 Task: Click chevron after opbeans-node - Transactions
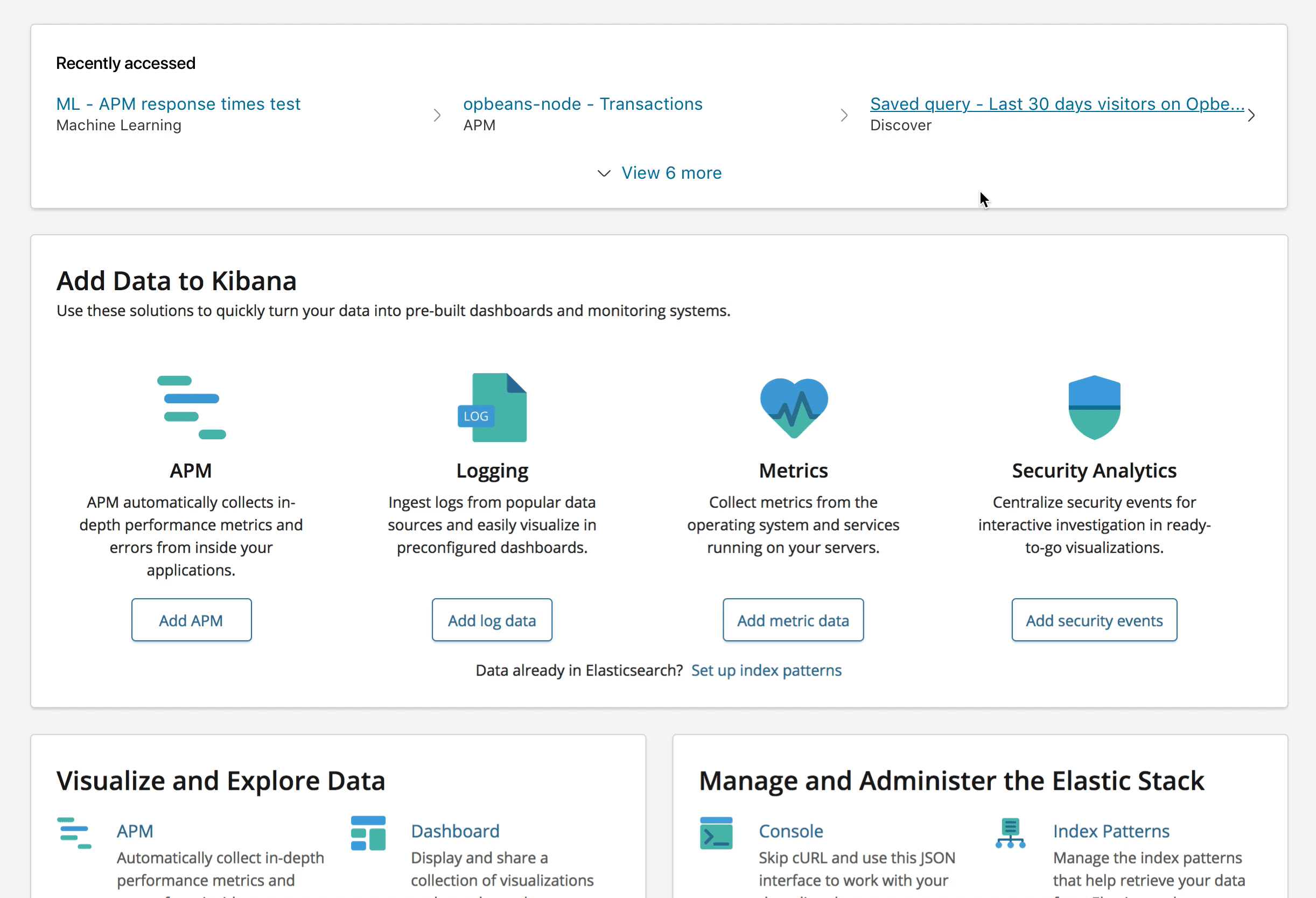[844, 116]
